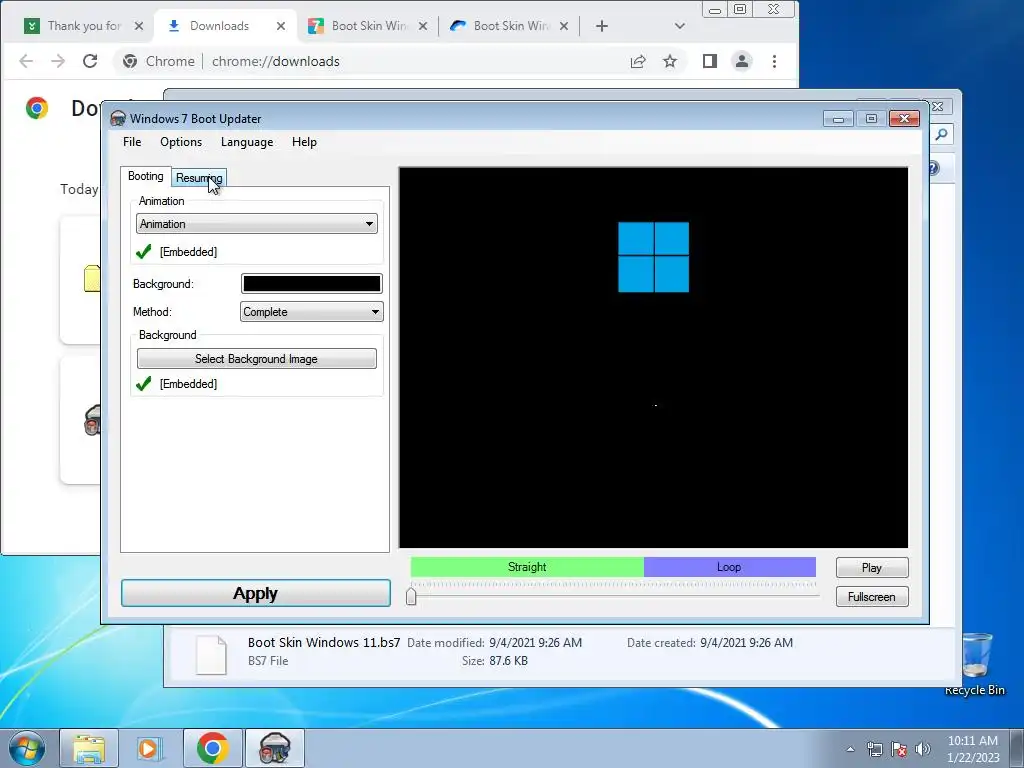Show hidden tray icons arrow
The height and width of the screenshot is (768, 1024).
[x=850, y=749]
